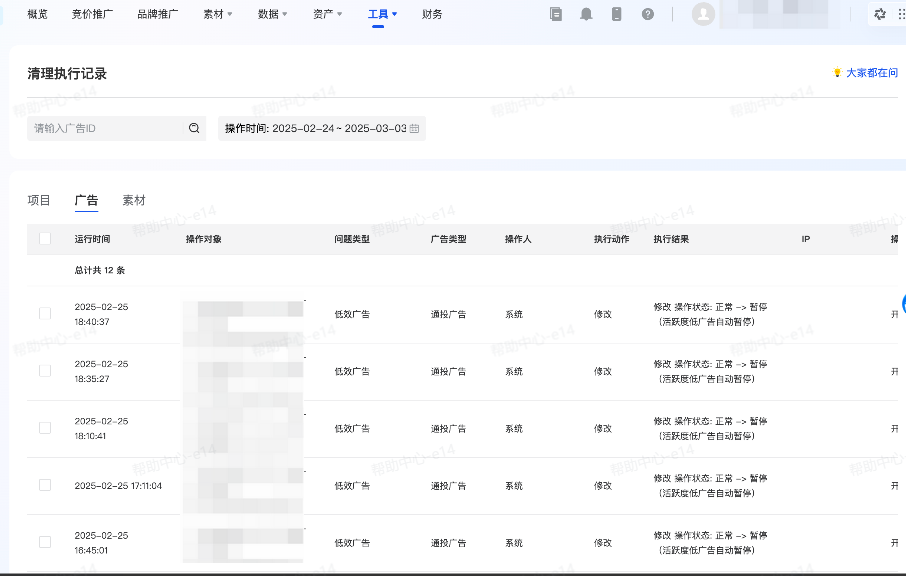Open 财务 in the top menu
The width and height of the screenshot is (906, 576).
[432, 14]
